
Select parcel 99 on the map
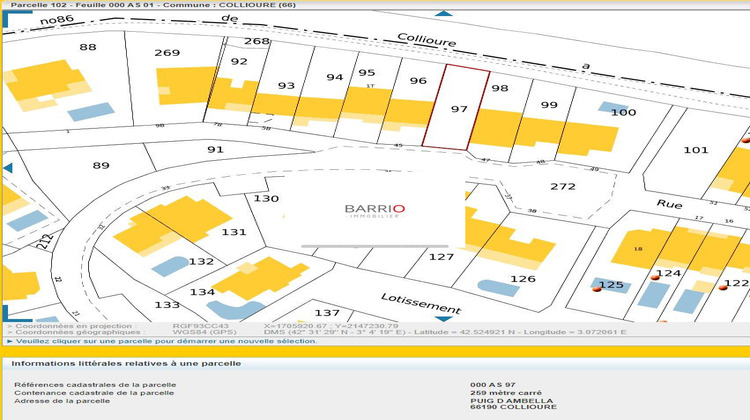(549, 105)
